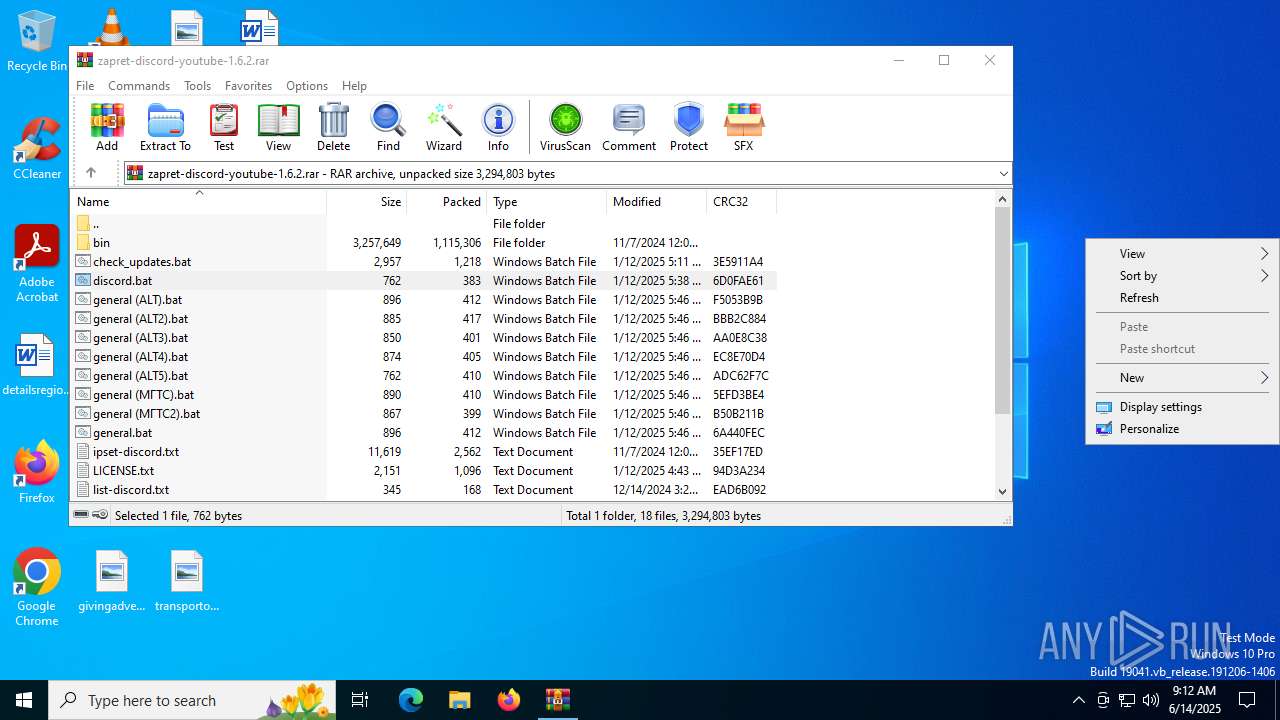Open the Tools menu

[x=197, y=86]
